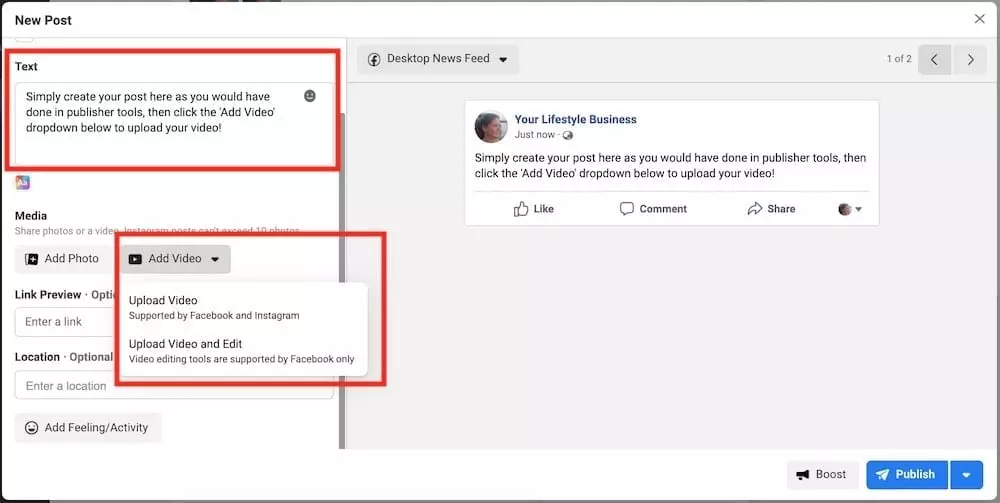Click the colored text background icon
This screenshot has height=503, width=1000.
(23, 183)
